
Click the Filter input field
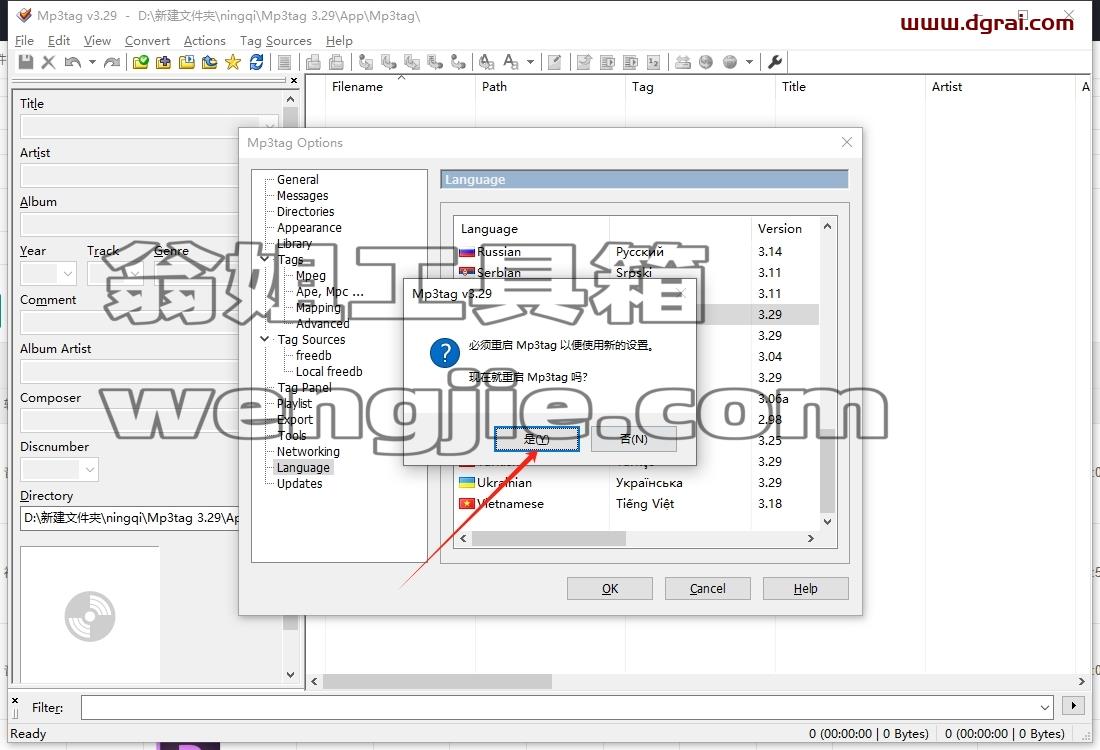(567, 707)
